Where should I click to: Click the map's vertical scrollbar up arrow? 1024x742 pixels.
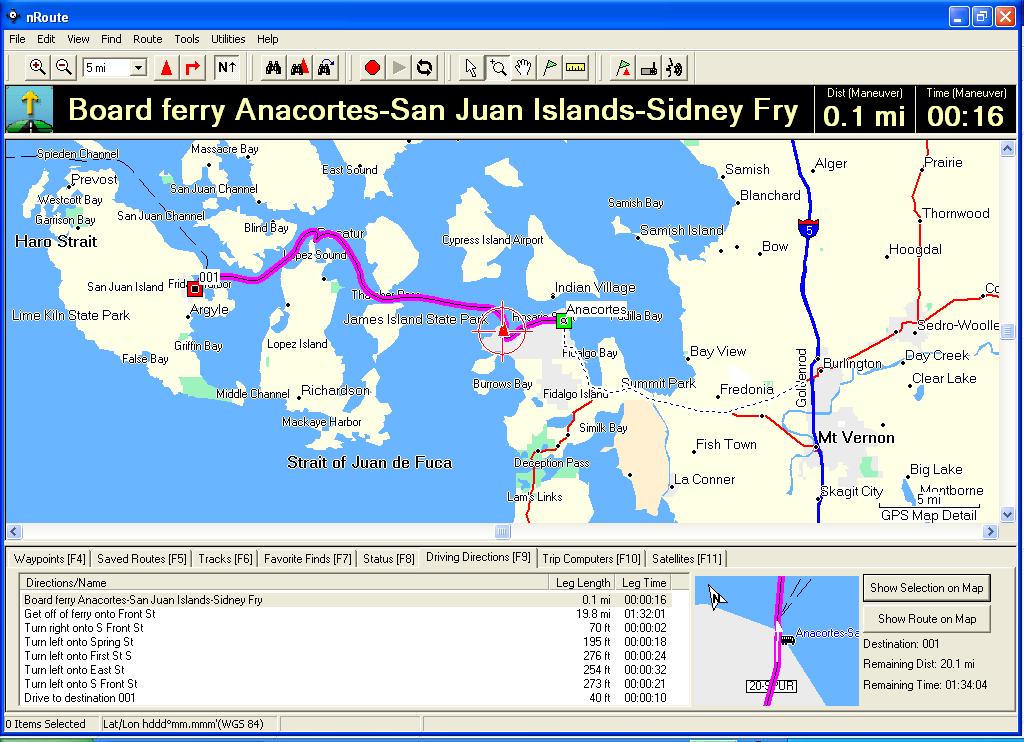click(x=1007, y=149)
